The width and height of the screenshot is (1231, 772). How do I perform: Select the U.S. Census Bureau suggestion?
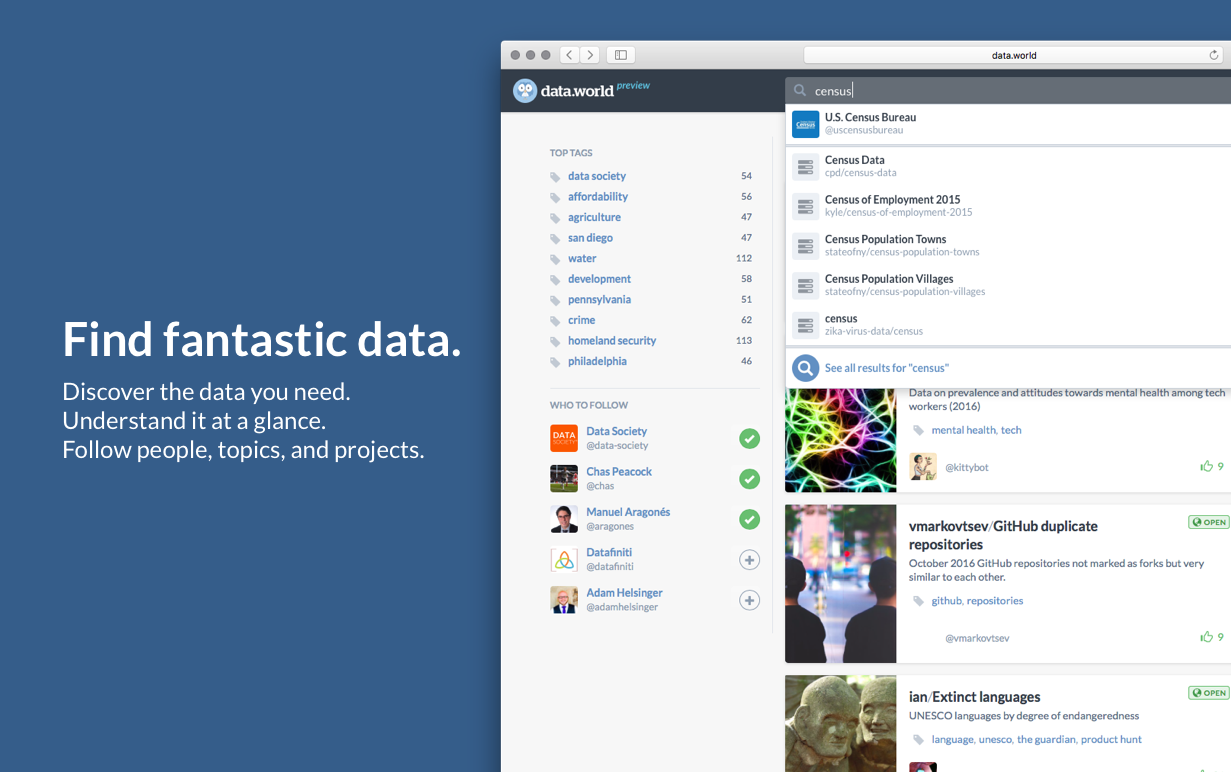coord(1008,124)
